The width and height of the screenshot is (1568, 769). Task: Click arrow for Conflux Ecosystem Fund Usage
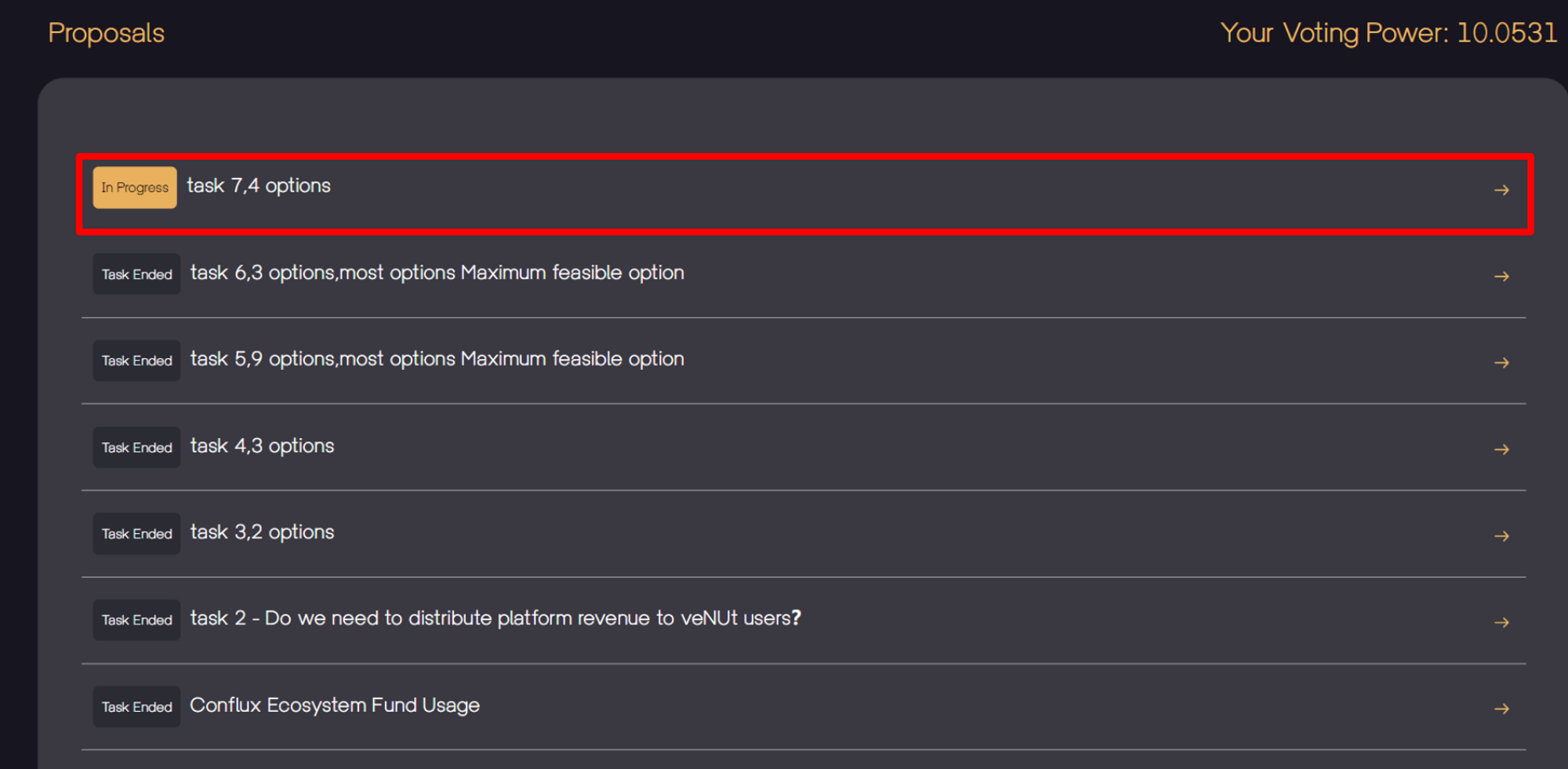[1501, 709]
